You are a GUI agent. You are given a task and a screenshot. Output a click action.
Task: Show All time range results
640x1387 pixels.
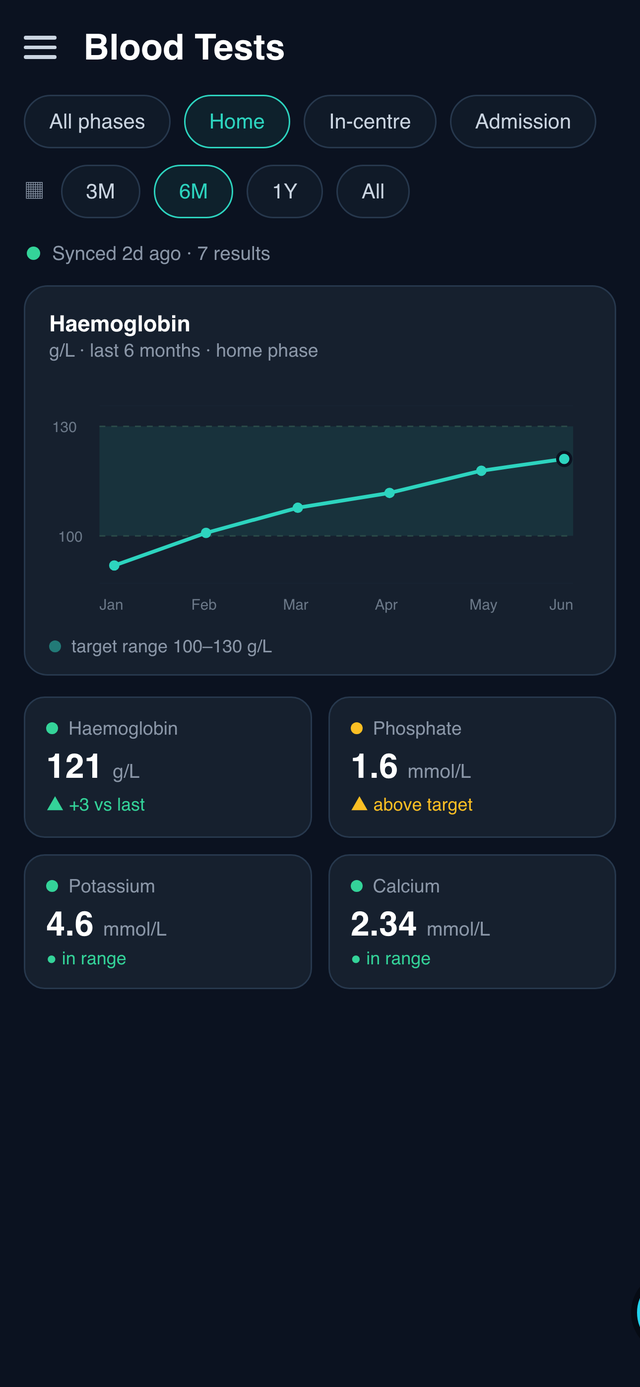click(x=373, y=191)
